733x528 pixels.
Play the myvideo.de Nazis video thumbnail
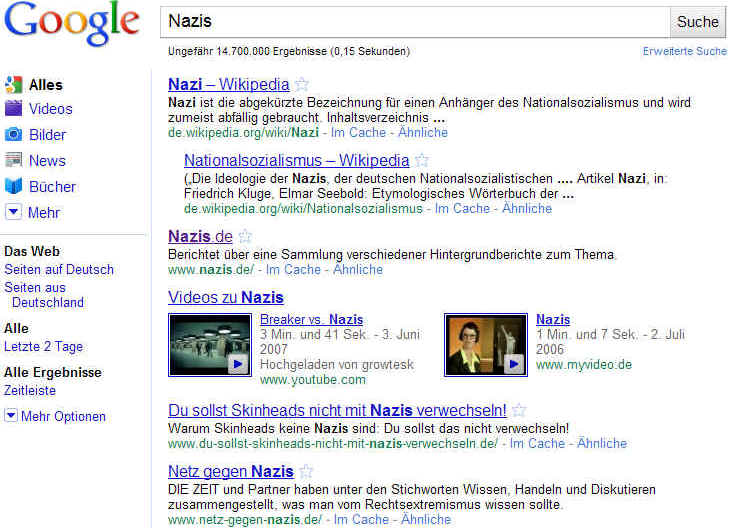point(486,345)
